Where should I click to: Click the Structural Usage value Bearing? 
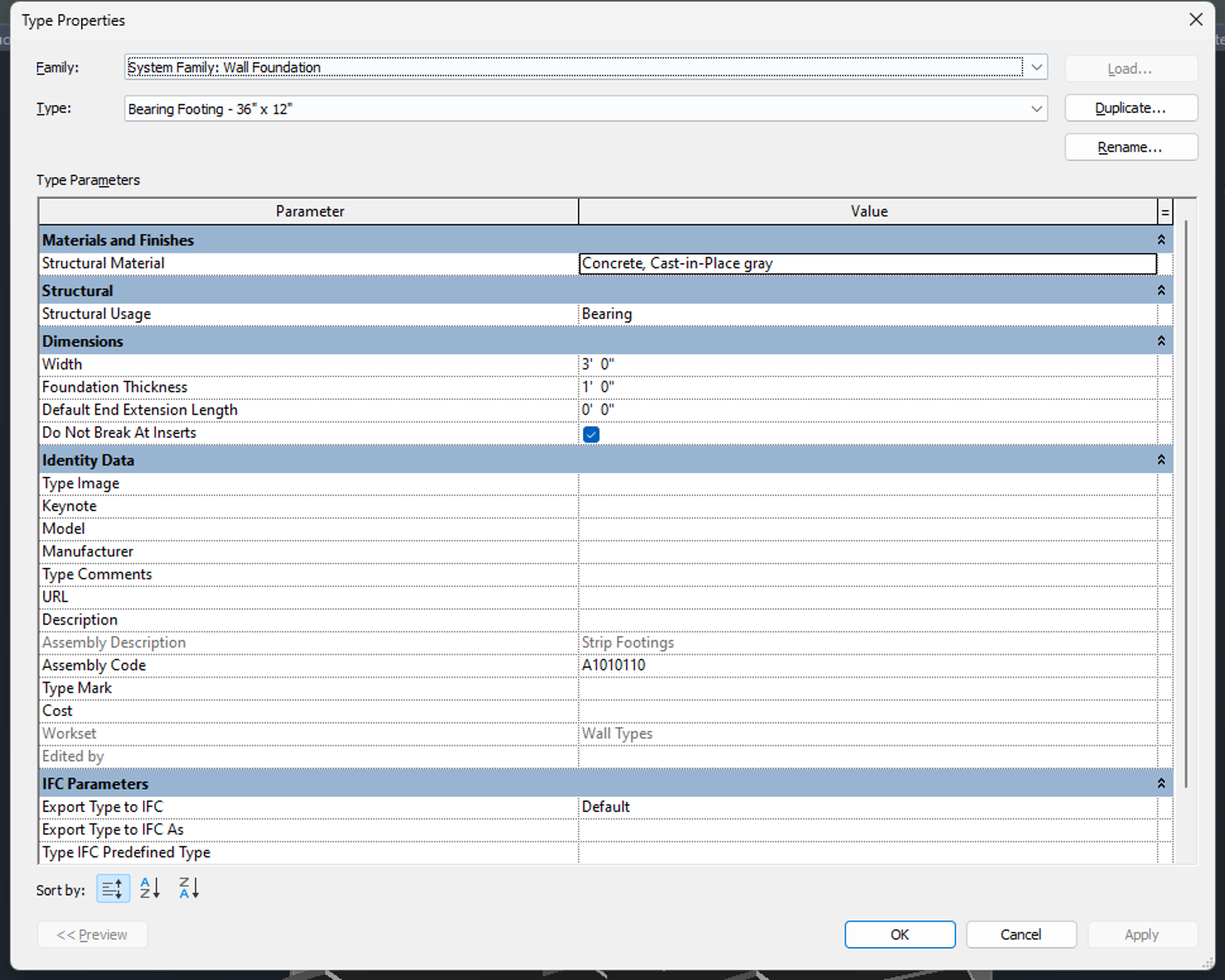click(867, 314)
